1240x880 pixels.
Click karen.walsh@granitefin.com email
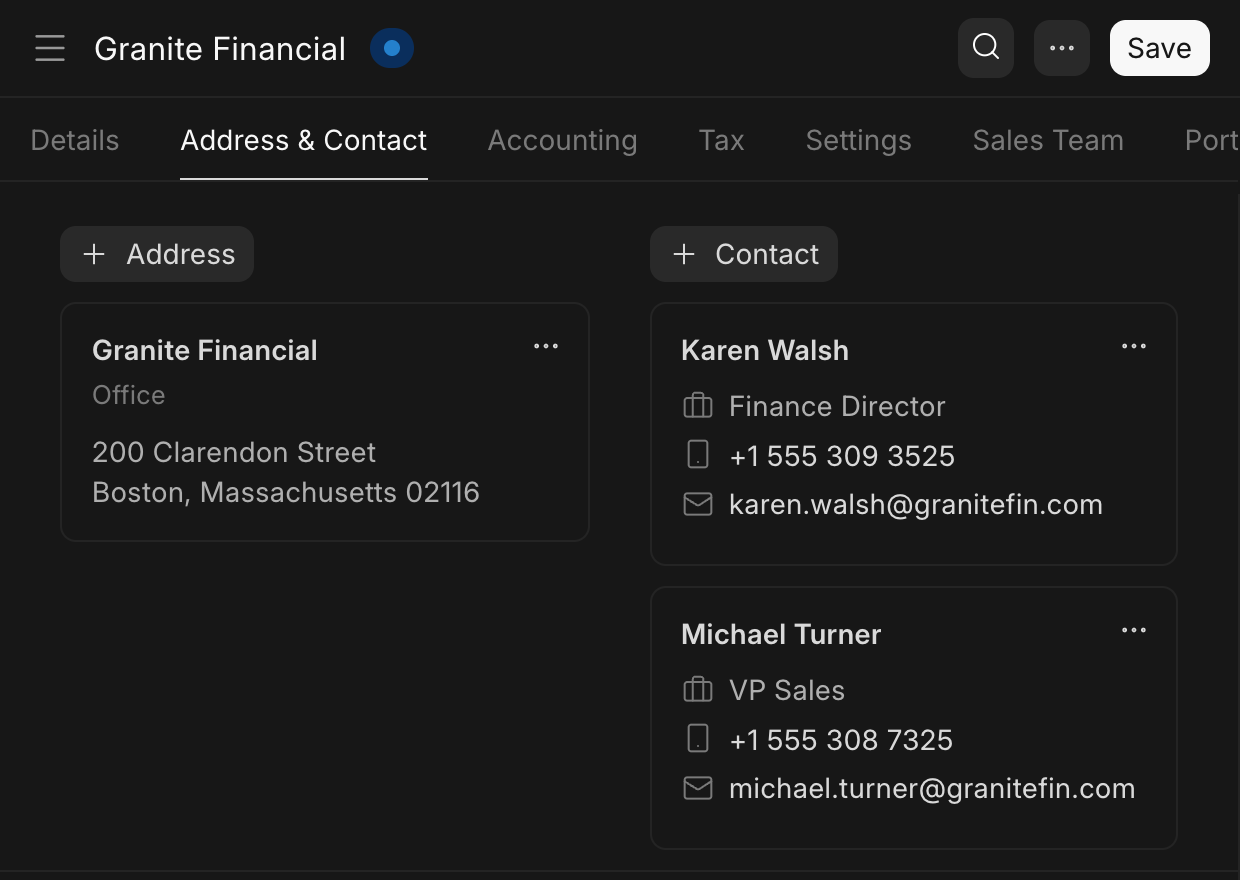click(x=916, y=505)
